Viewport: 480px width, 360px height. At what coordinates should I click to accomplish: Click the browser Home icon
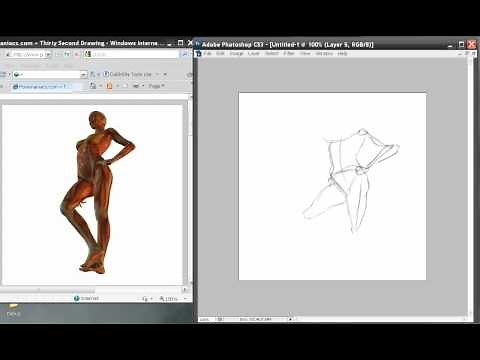click(93, 86)
